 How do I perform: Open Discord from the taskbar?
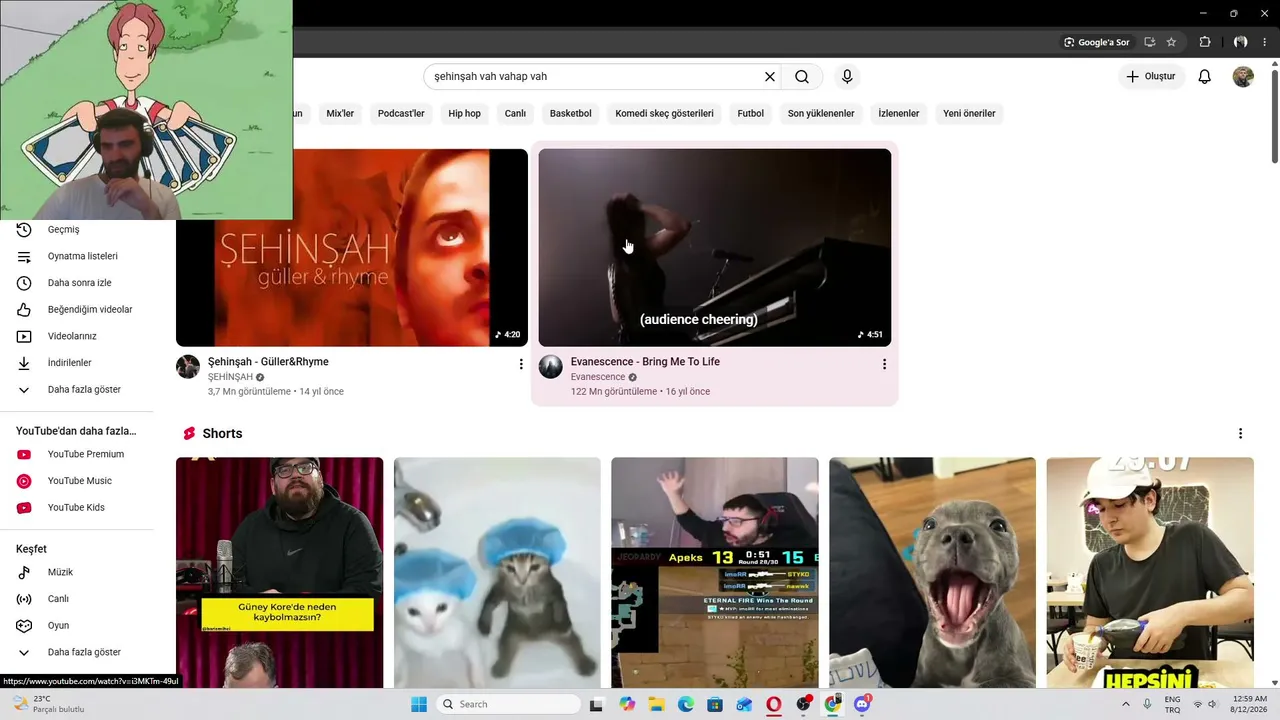click(x=862, y=704)
